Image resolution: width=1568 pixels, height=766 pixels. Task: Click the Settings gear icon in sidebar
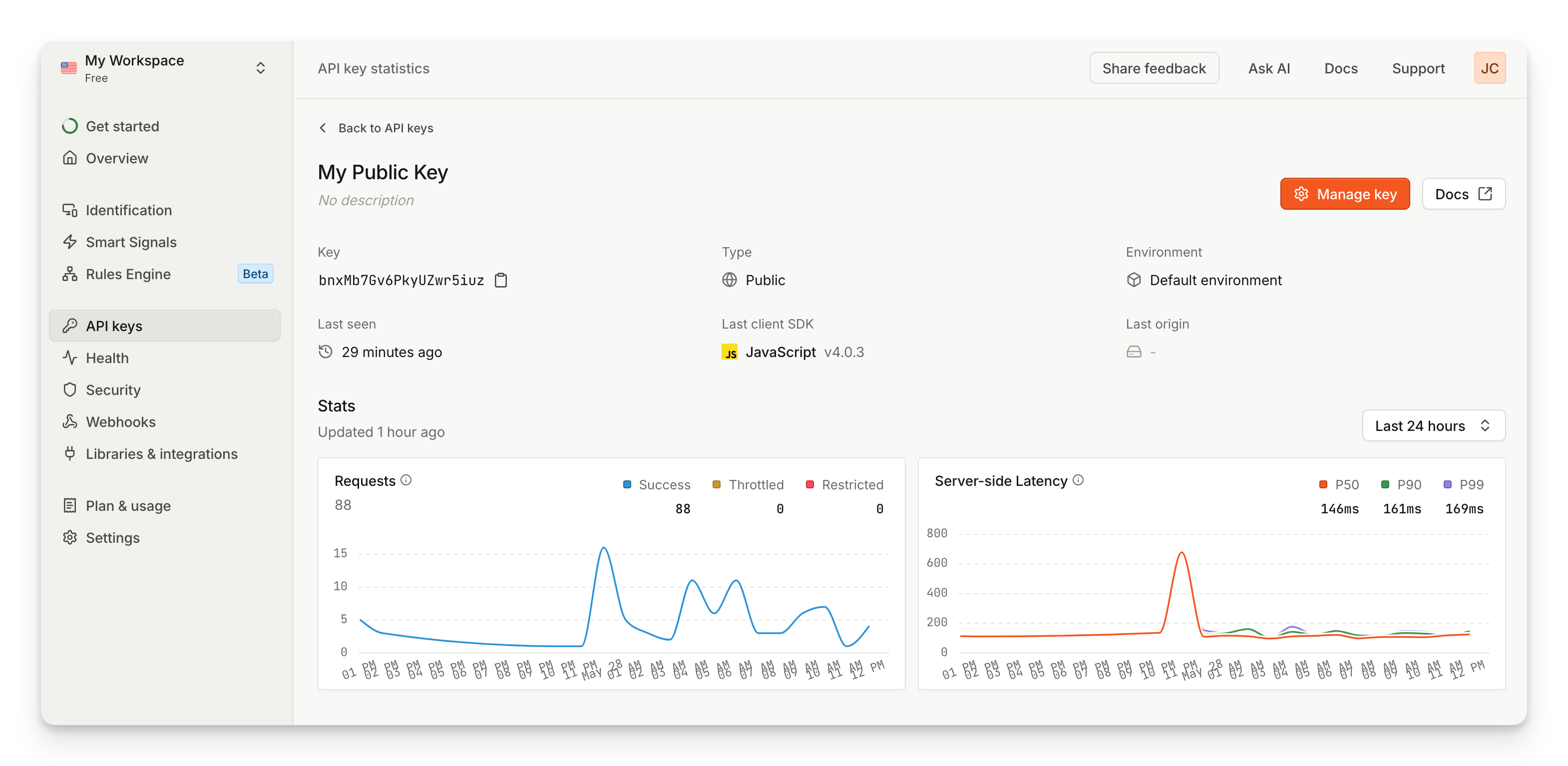70,538
